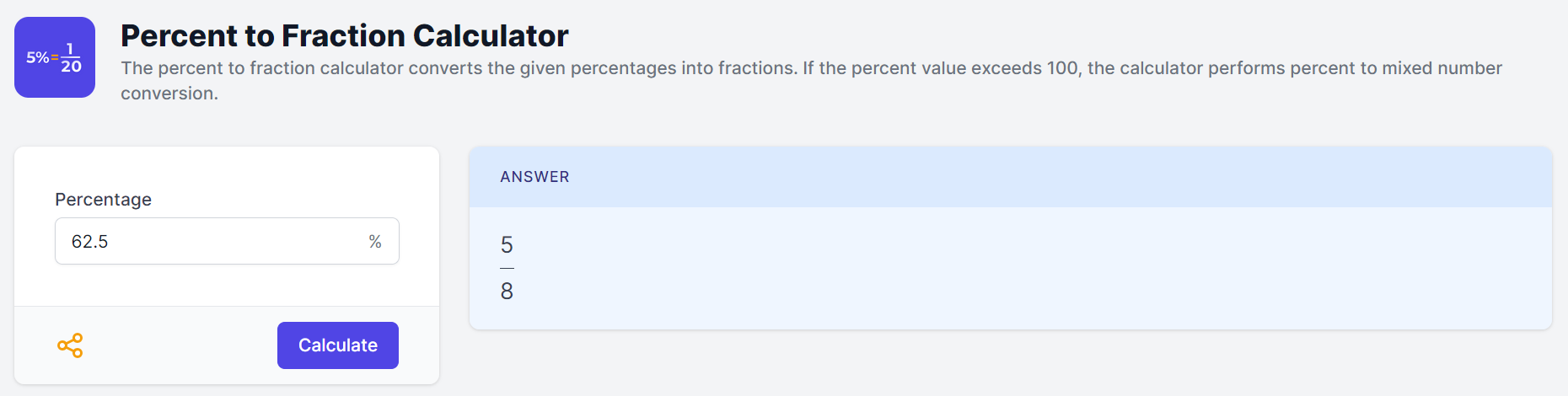Click the blank space above the Percentage label

click(227, 168)
